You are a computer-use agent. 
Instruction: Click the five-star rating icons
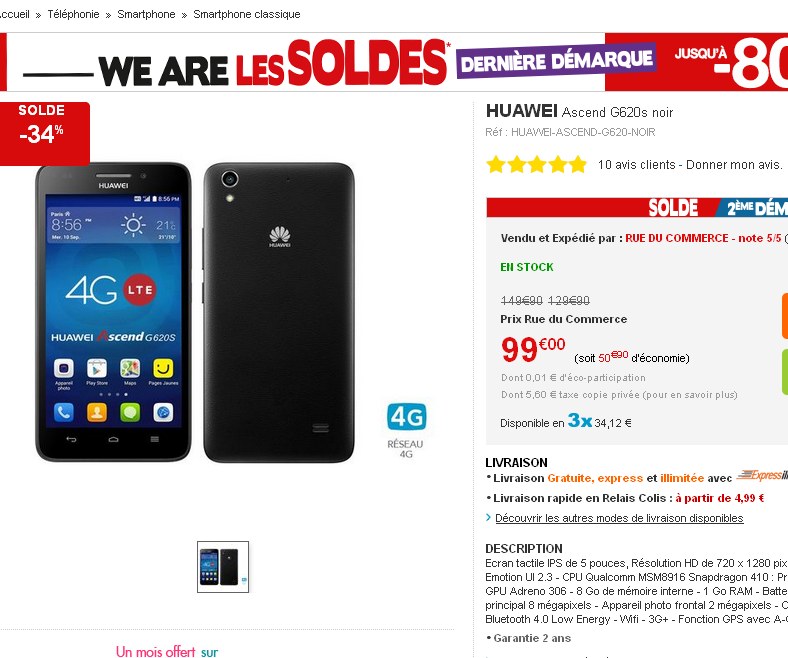pyautogui.click(x=537, y=164)
